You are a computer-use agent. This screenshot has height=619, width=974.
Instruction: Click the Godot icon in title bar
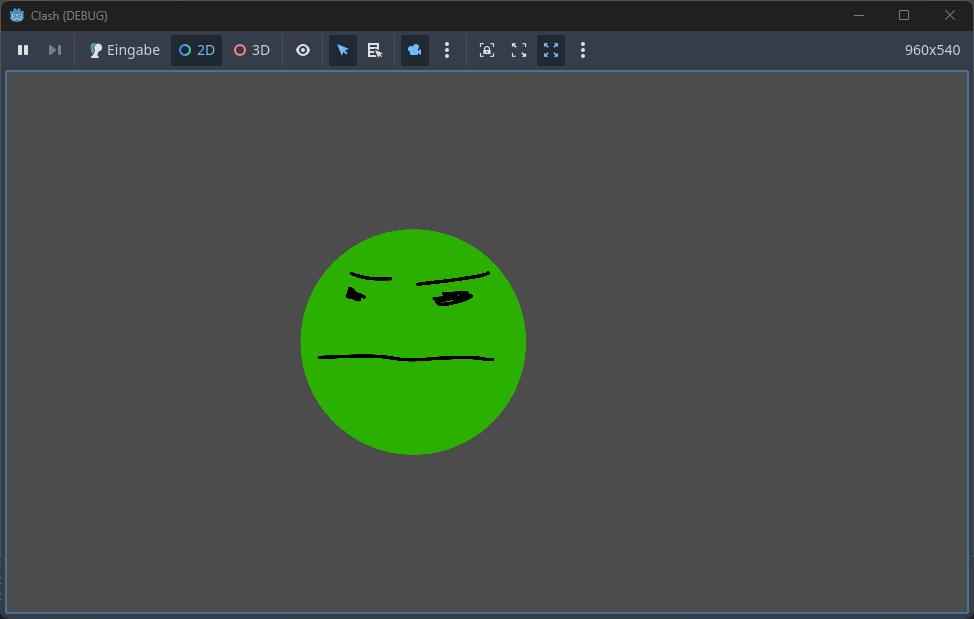[17, 16]
